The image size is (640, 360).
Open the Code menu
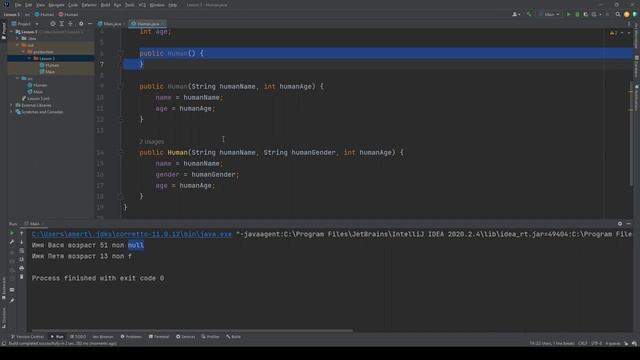click(73, 5)
